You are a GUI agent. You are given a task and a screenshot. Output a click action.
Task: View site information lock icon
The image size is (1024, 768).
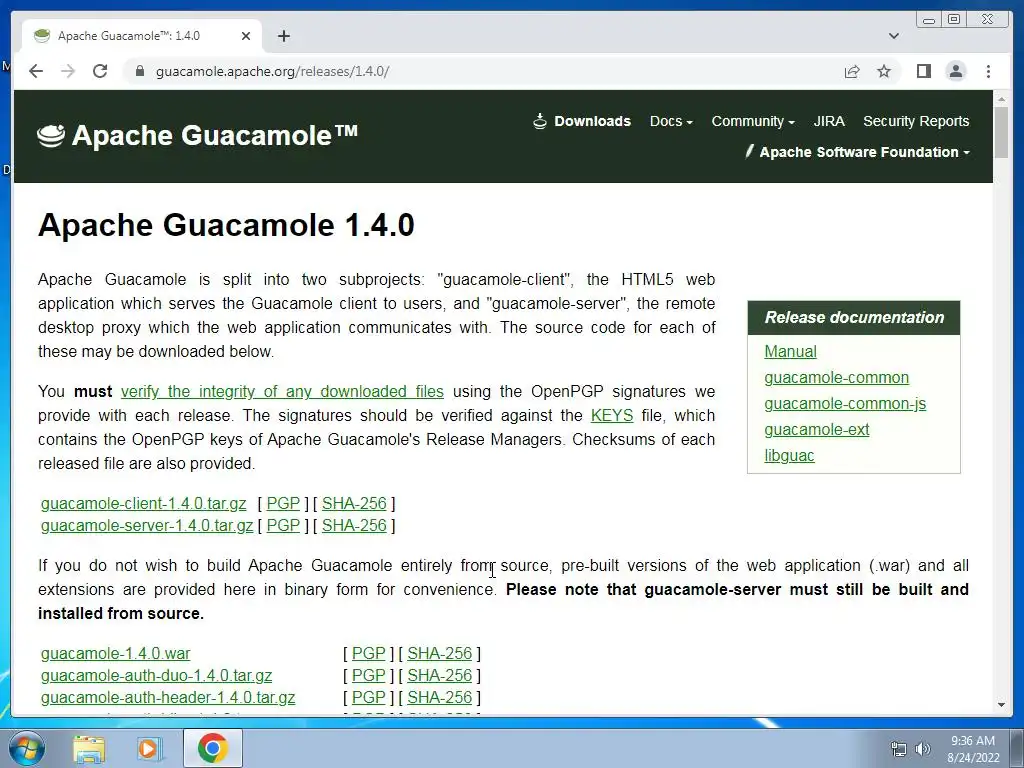point(139,71)
